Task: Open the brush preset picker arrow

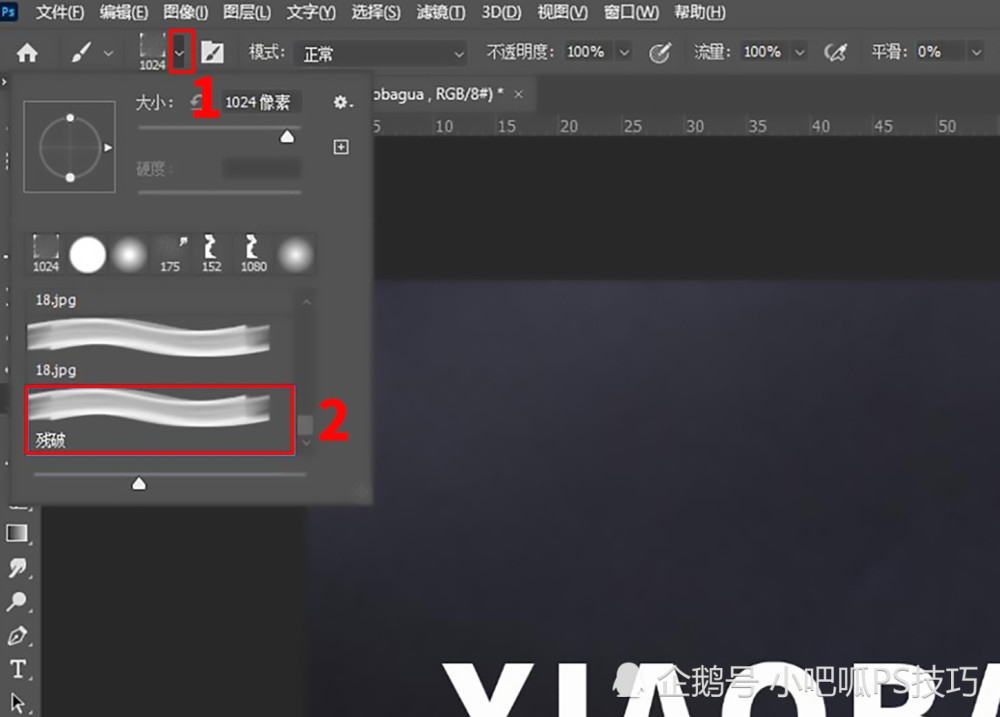Action: [x=180, y=53]
